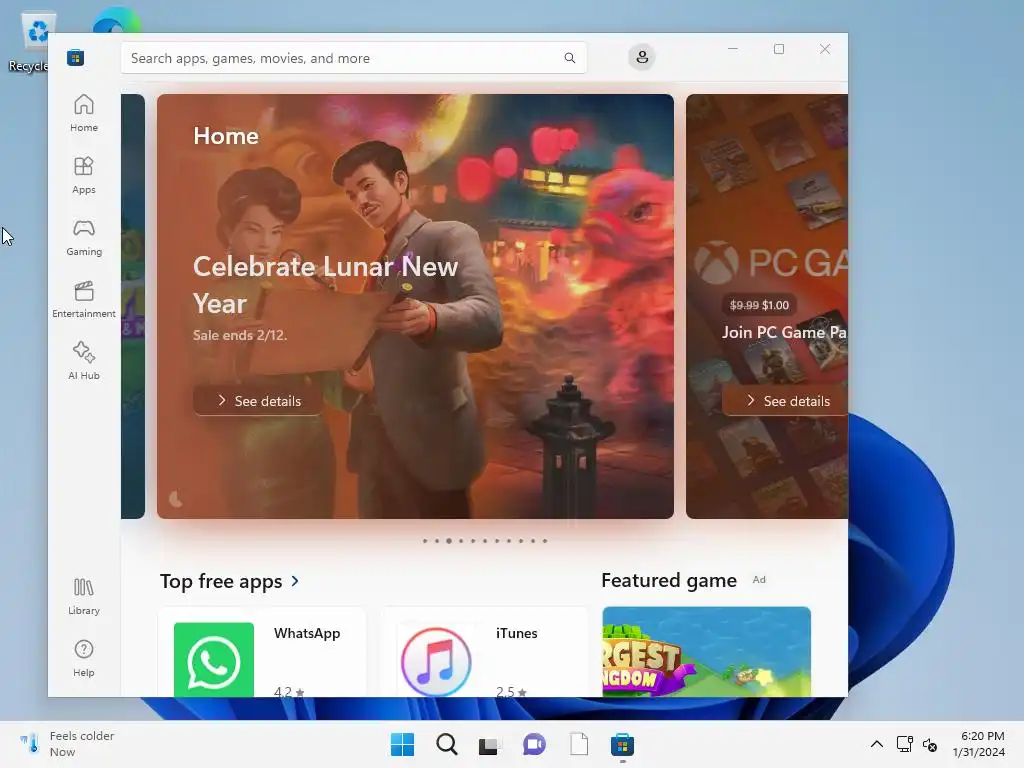The height and width of the screenshot is (768, 1024).
Task: Open taskbar Search
Action: (447, 744)
